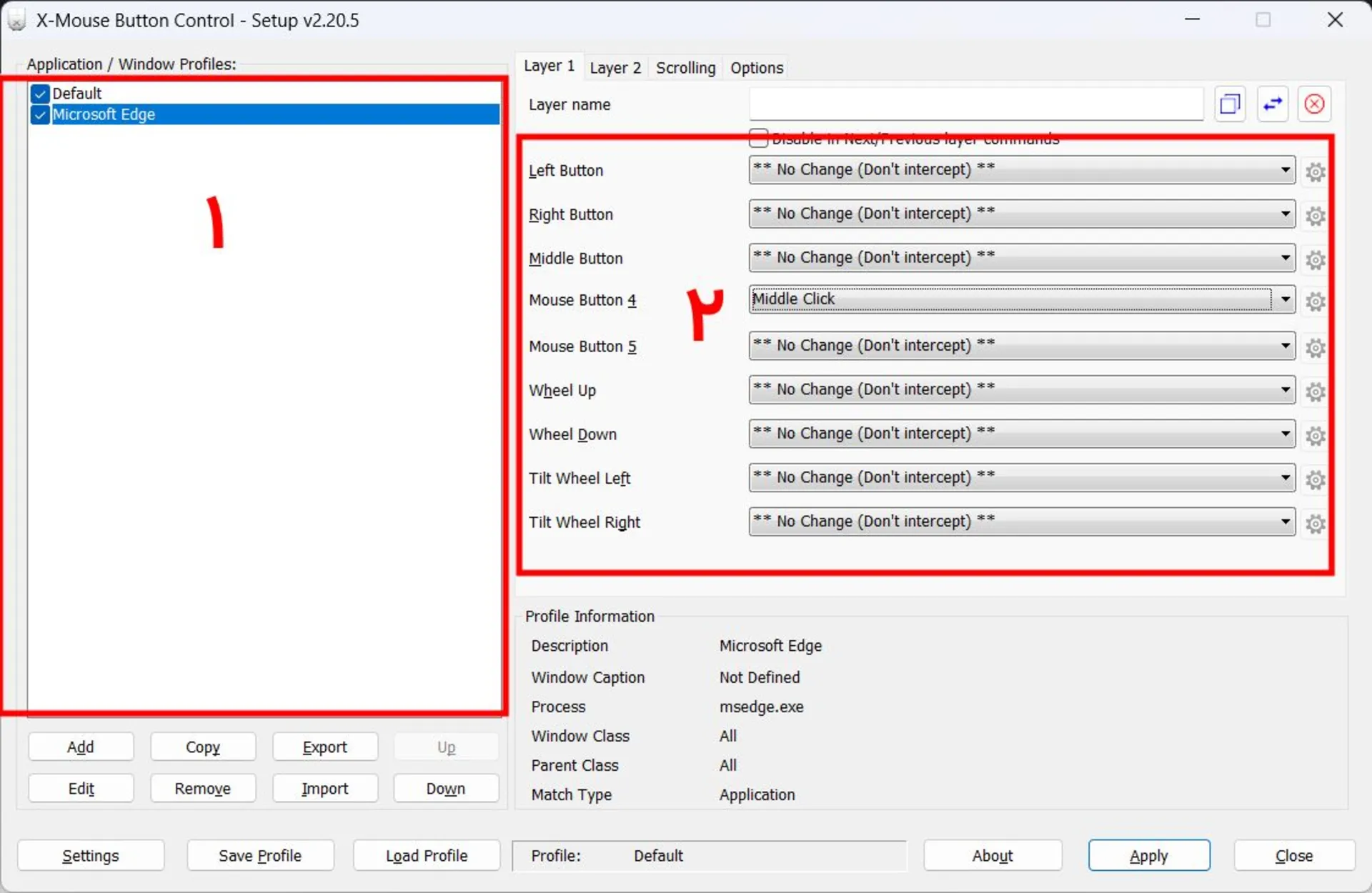Enable Disable in Next/Previous layer commands
The width and height of the screenshot is (1372, 893).
[759, 138]
